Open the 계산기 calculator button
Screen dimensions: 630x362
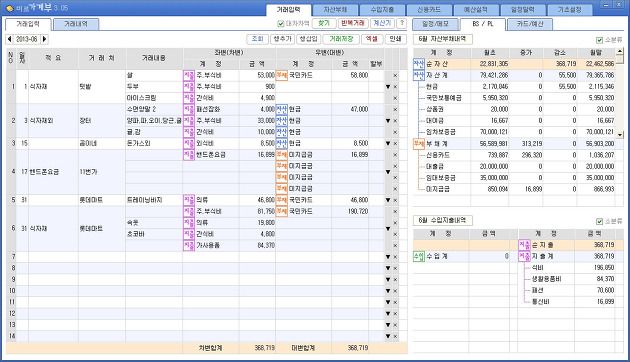[x=382, y=23]
